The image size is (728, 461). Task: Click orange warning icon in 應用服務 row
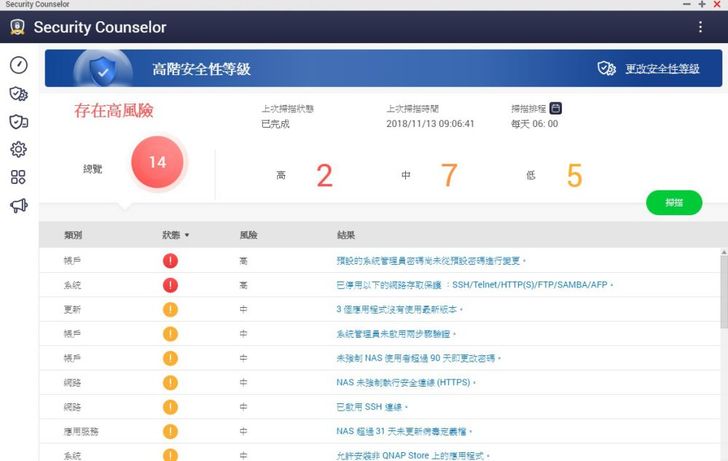pos(170,431)
